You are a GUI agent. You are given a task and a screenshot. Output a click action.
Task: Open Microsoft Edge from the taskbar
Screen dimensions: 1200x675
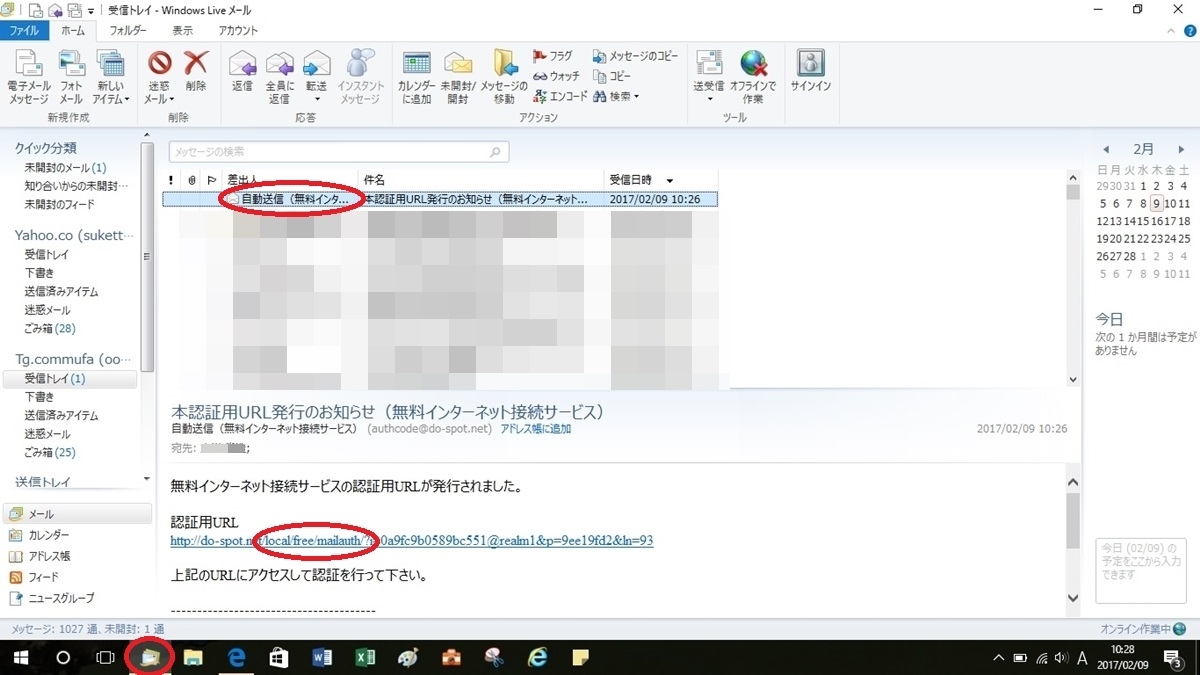(x=237, y=657)
